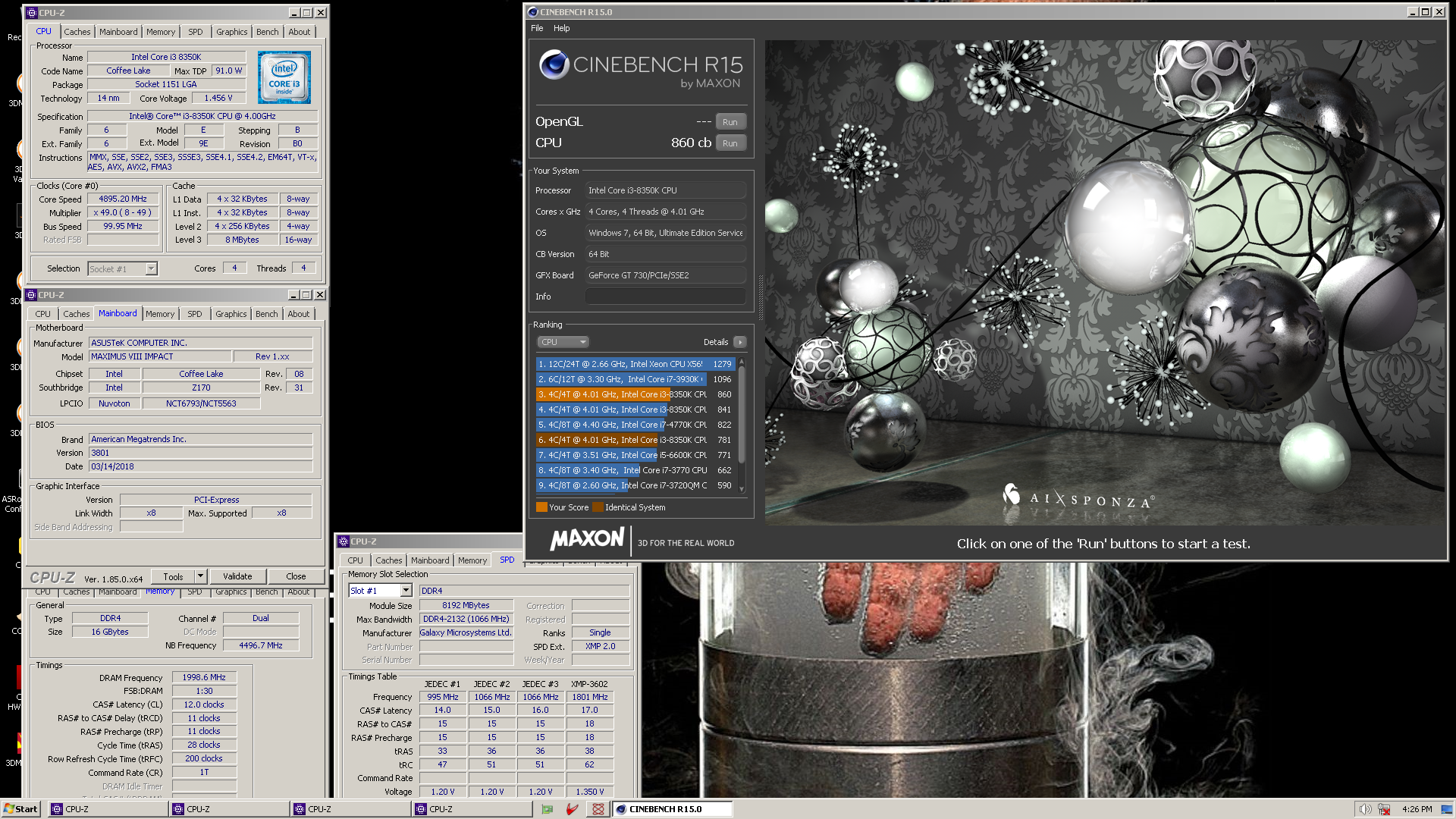Activate the CINEBENCH R15.0 taskbar button
The image size is (1456, 819).
pos(673,809)
